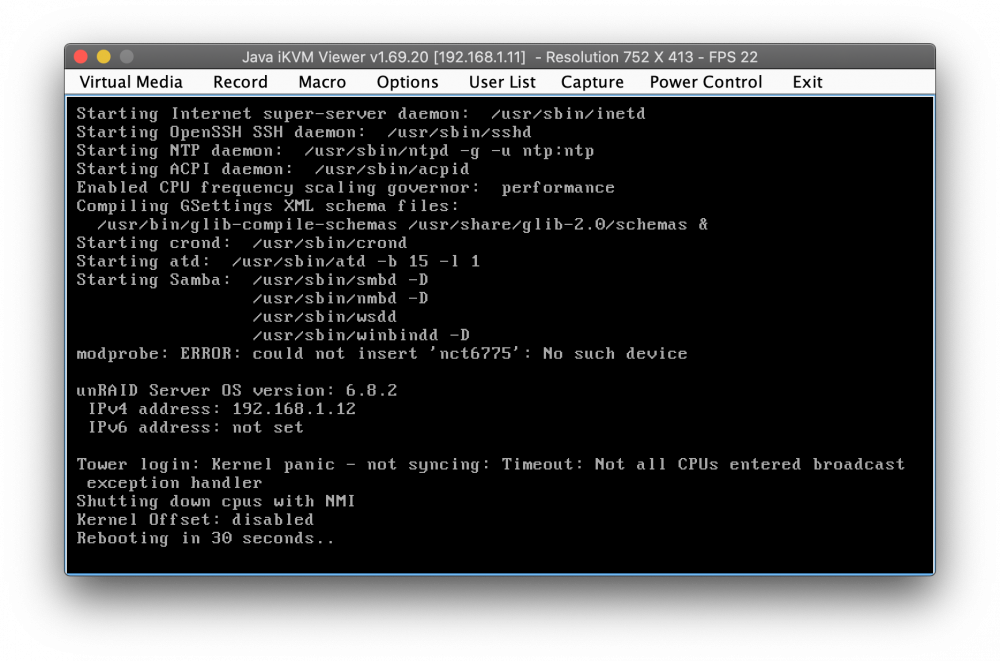The image size is (1000, 661).
Task: Click the glib-compile-schemas command line
Action: pyautogui.click(x=402, y=225)
